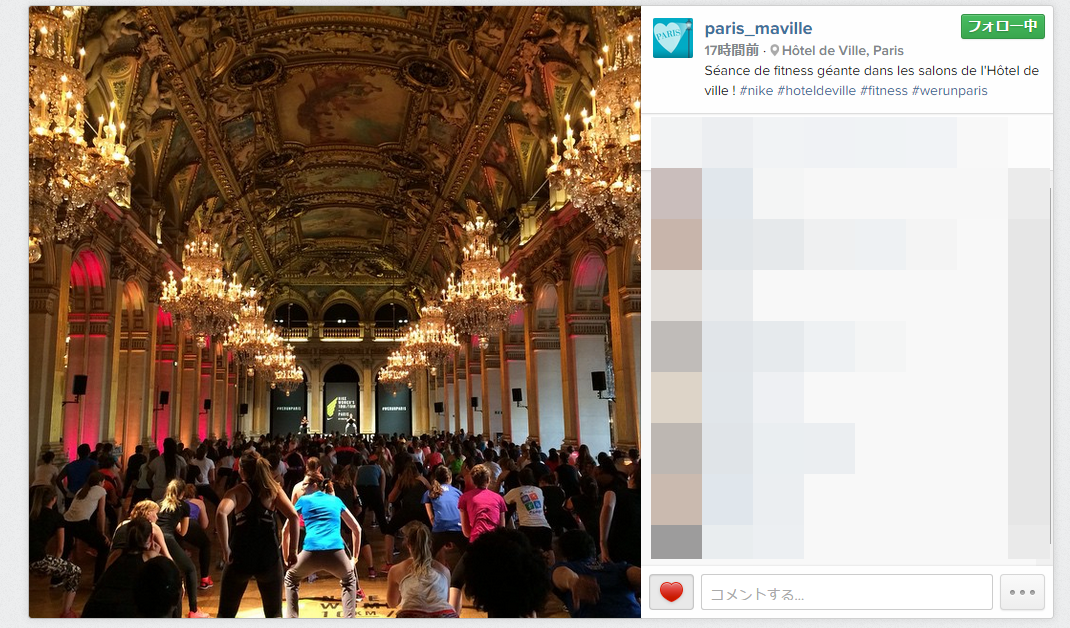
Task: Open the paris_maville profile avatar
Action: pos(673,38)
